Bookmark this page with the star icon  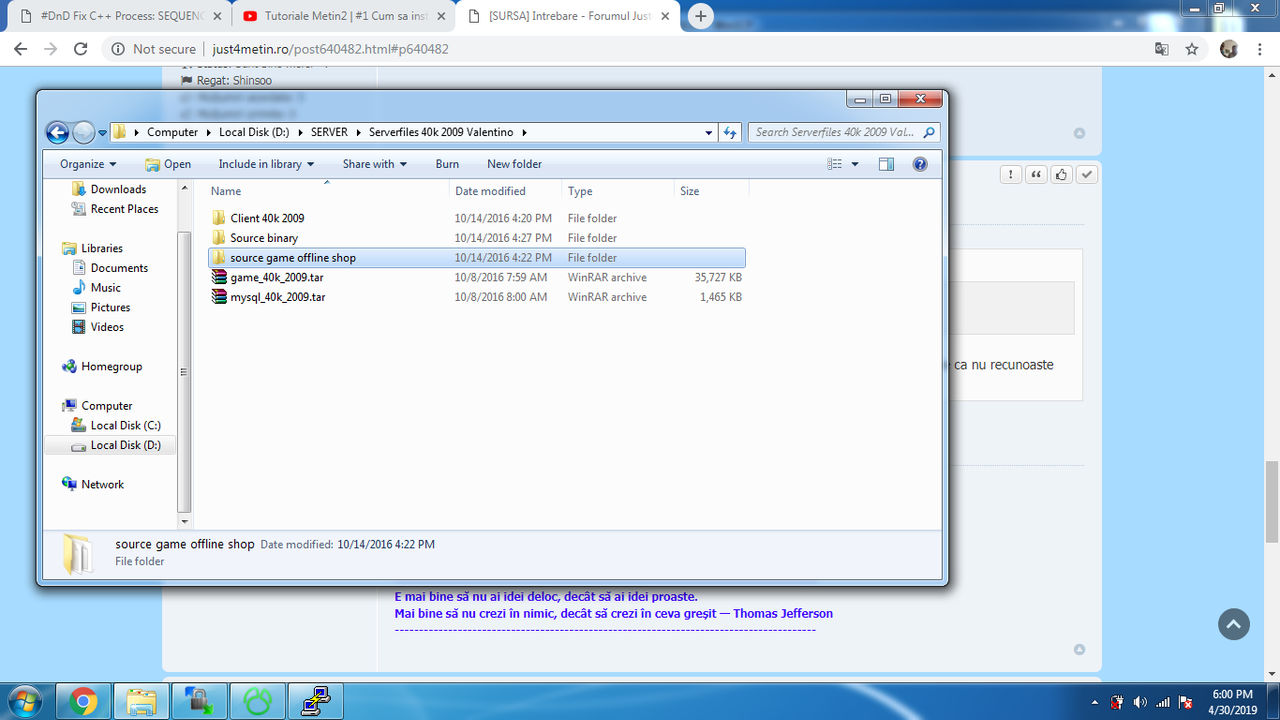point(1192,49)
